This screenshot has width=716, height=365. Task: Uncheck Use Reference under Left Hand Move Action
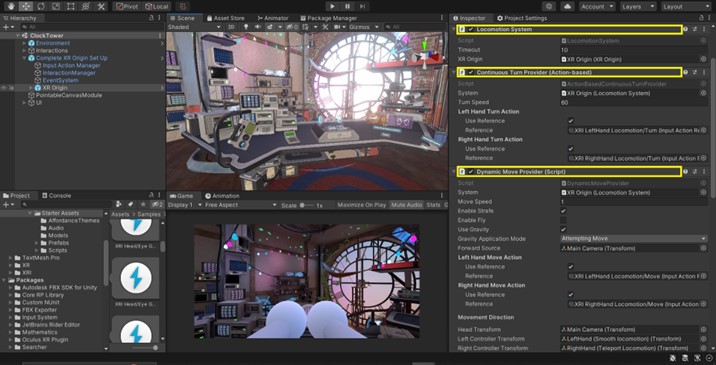coord(571,266)
